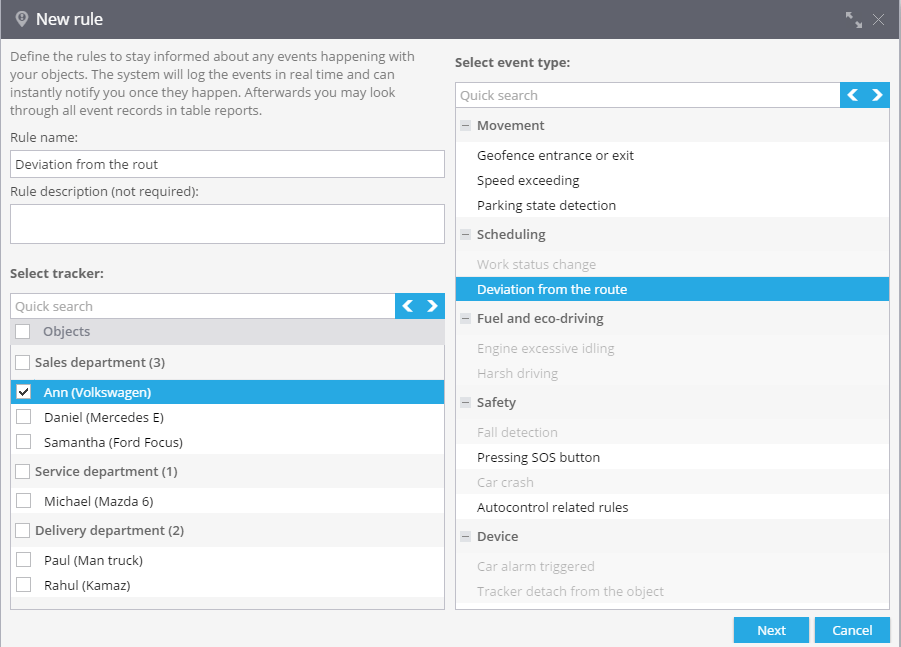The width and height of the screenshot is (901, 647).
Task: Click the previous arrow in event type search
Action: [853, 95]
